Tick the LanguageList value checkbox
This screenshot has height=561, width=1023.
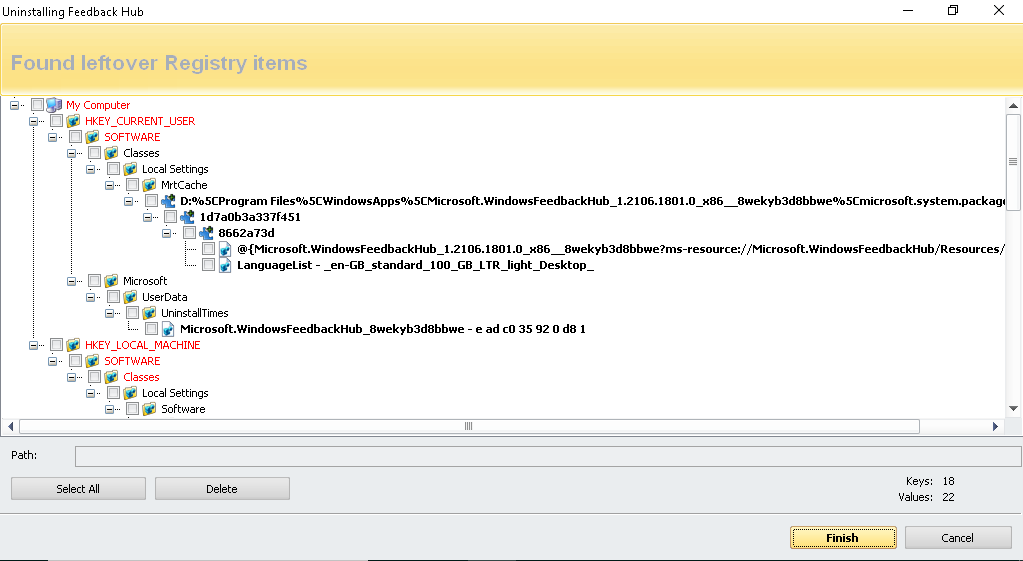208,265
